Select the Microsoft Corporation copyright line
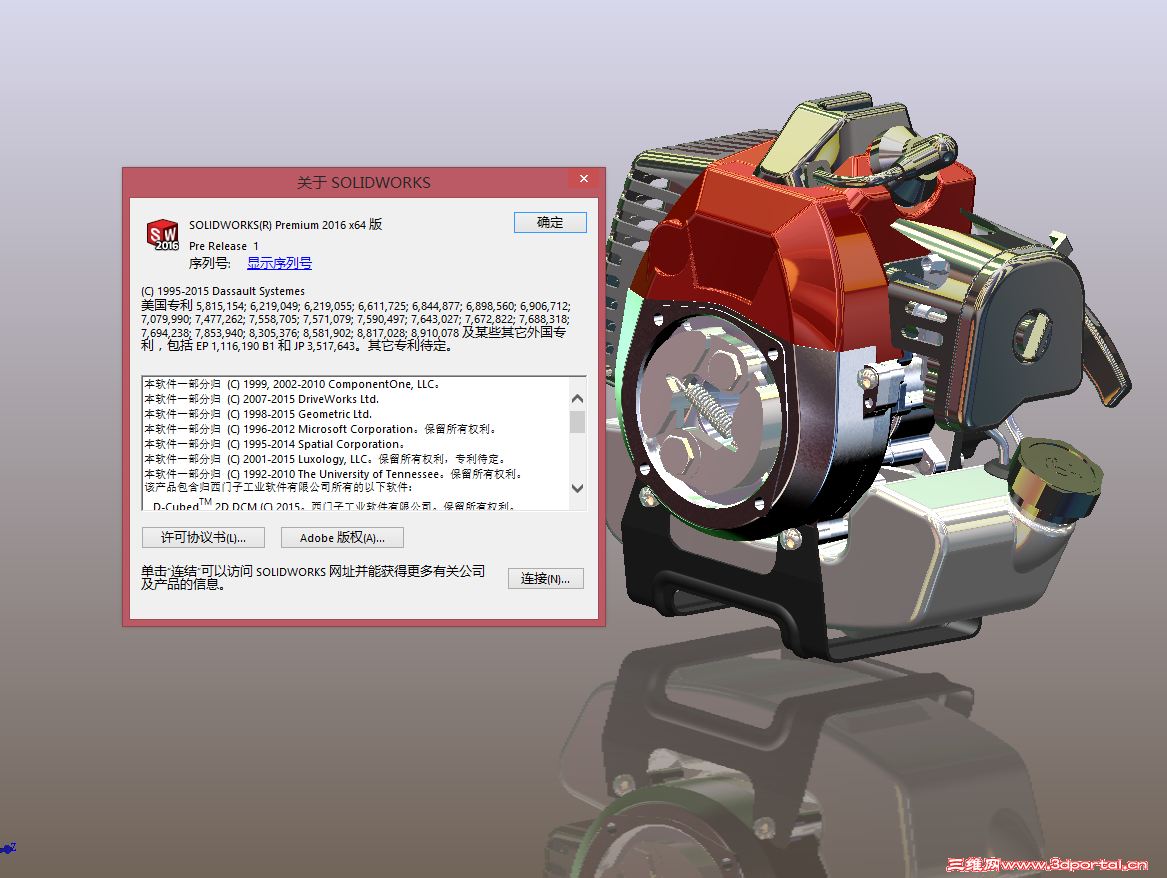 pos(320,429)
